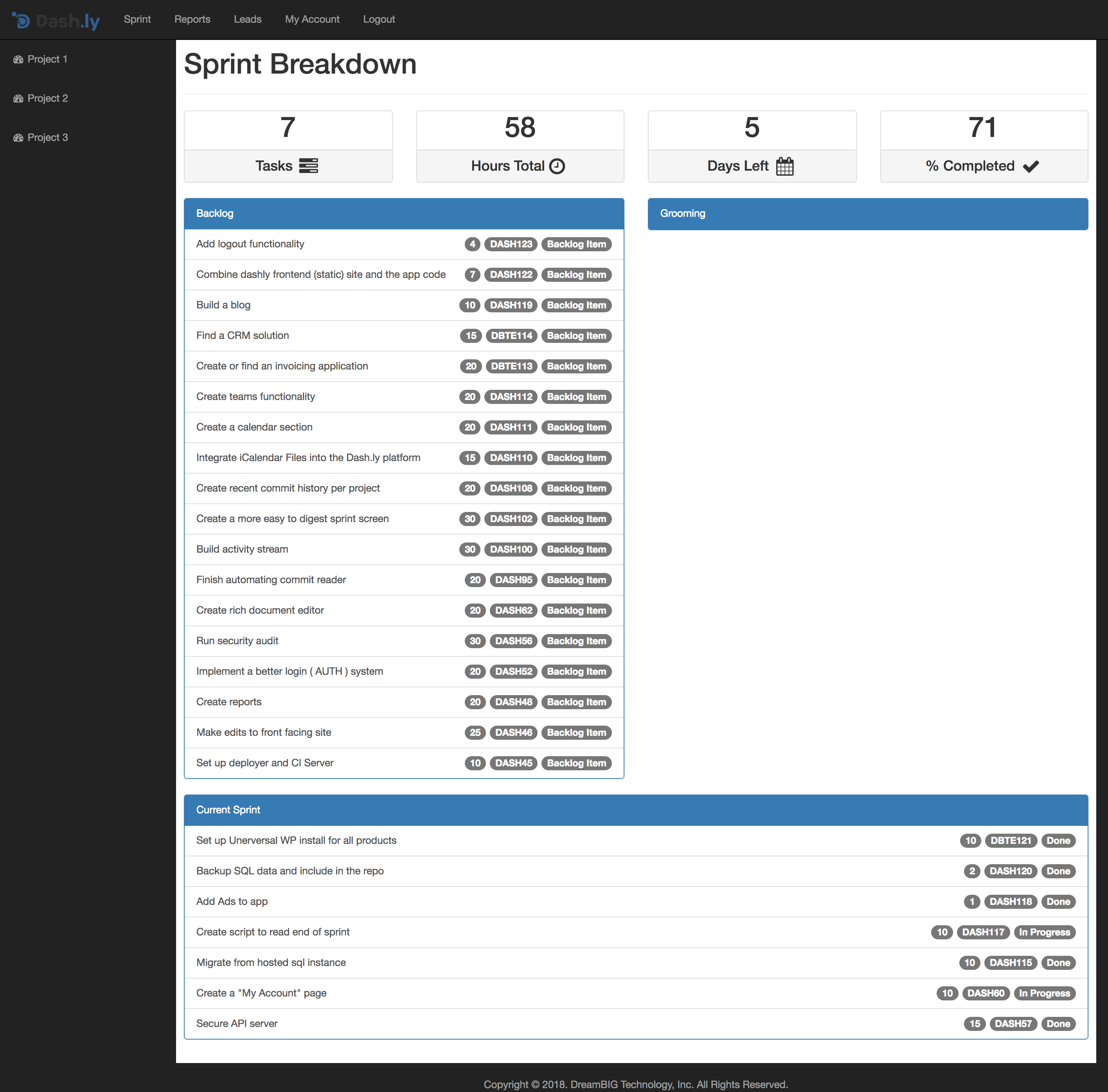Click the Dash.ly logo

[x=56, y=21]
